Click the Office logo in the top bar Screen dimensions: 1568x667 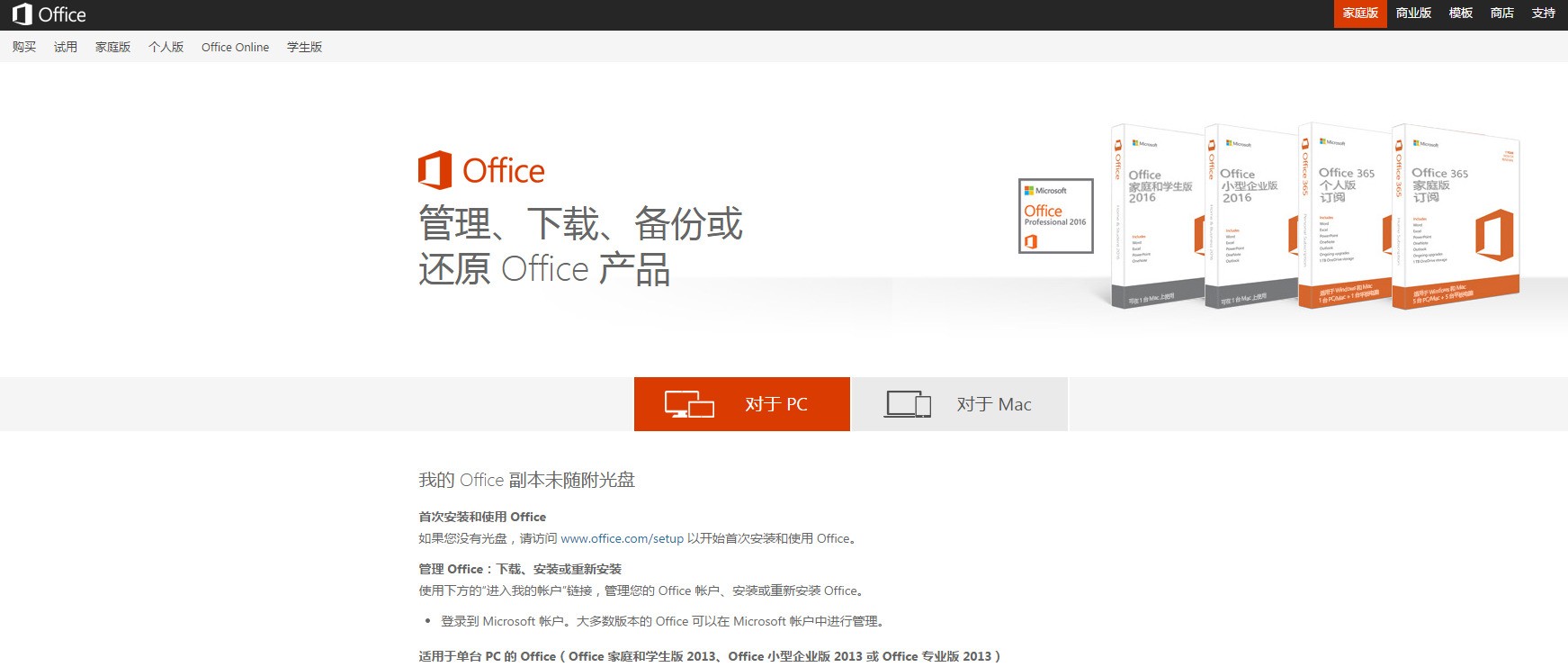(49, 14)
